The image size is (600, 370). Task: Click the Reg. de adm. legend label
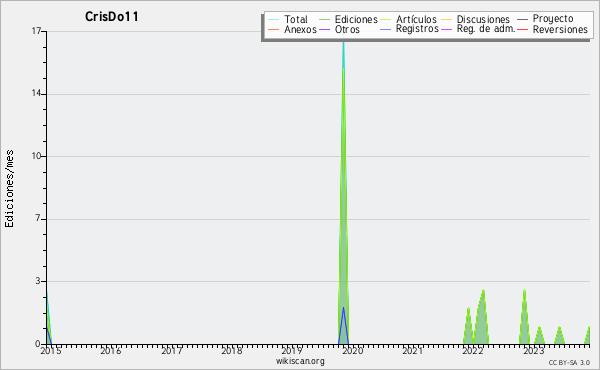click(x=485, y=29)
